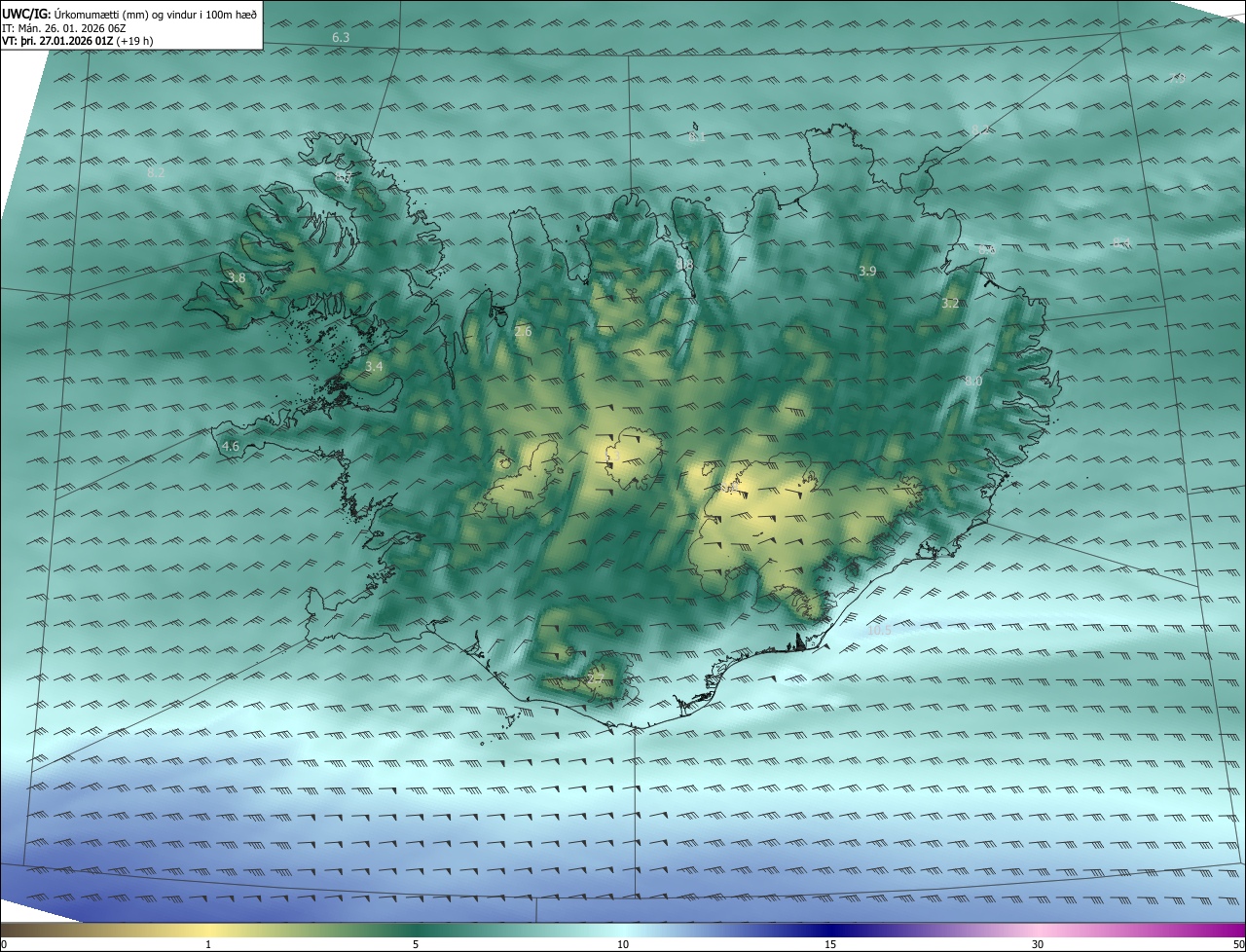The height and width of the screenshot is (952, 1246).
Task: Click the 3.4 value label on the map
Action: point(374,367)
